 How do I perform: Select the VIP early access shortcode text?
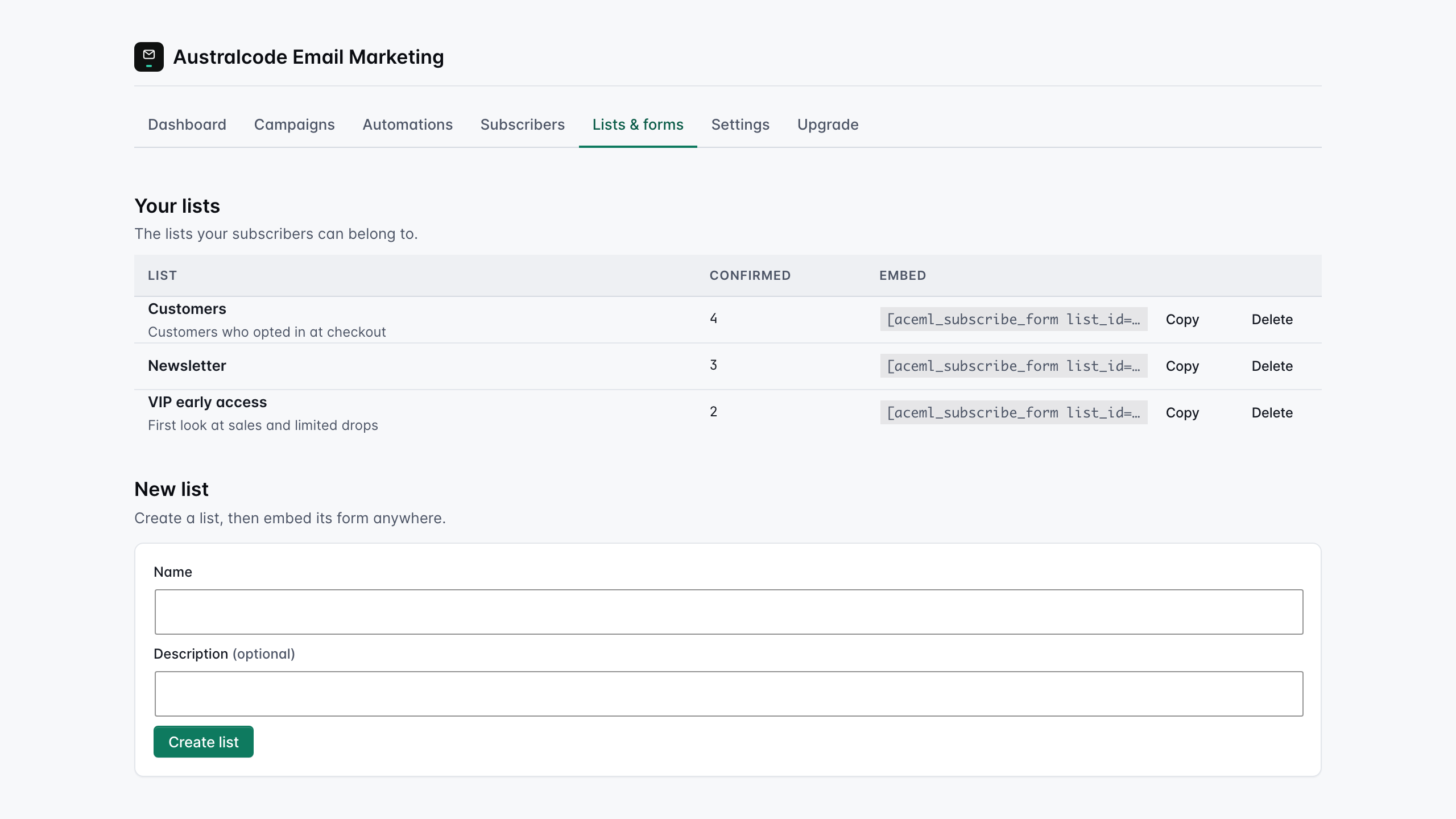[x=1014, y=412]
